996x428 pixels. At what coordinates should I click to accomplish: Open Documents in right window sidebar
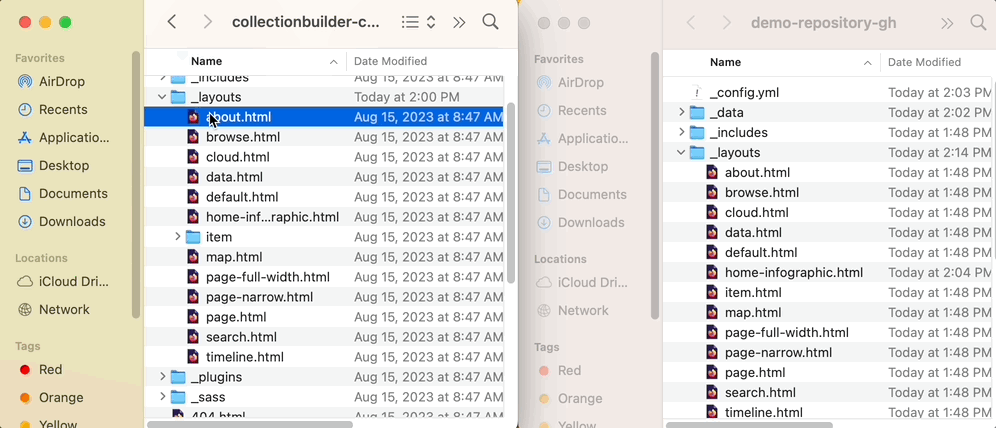tap(591, 194)
